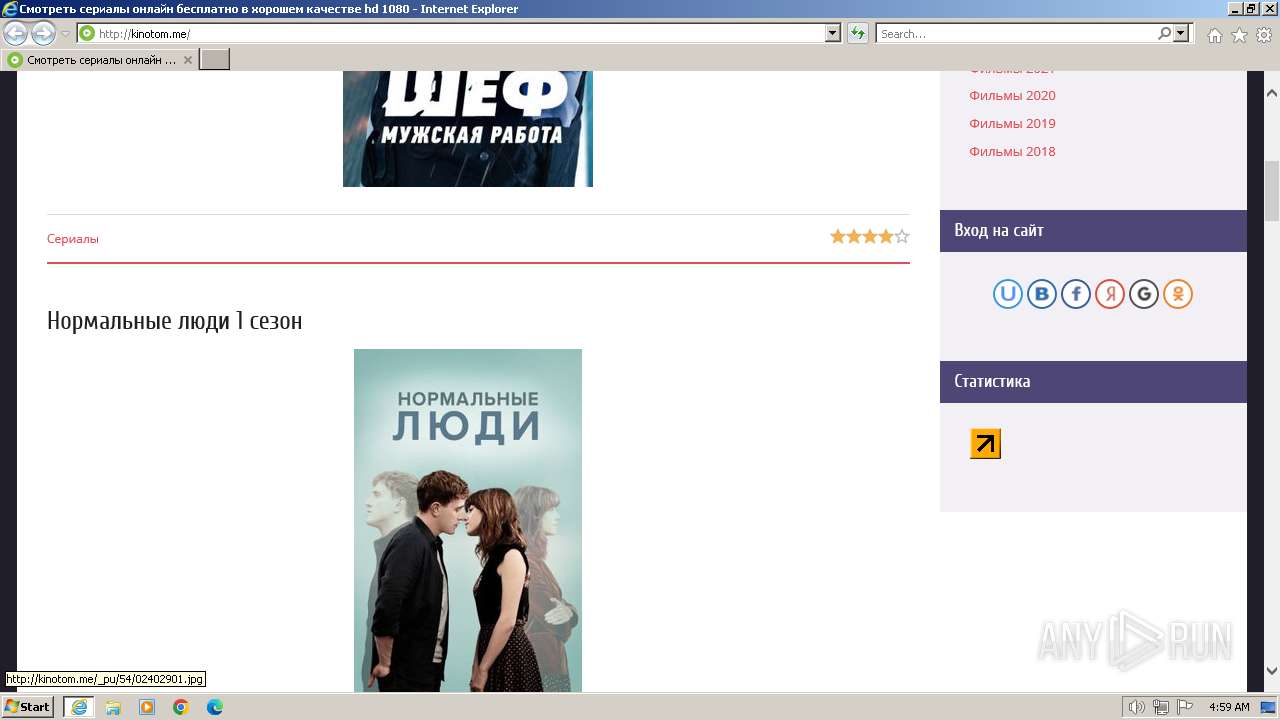1280x720 pixels.
Task: Select the 'Смотреть сериалы онлайн' tab
Action: click(x=99, y=60)
